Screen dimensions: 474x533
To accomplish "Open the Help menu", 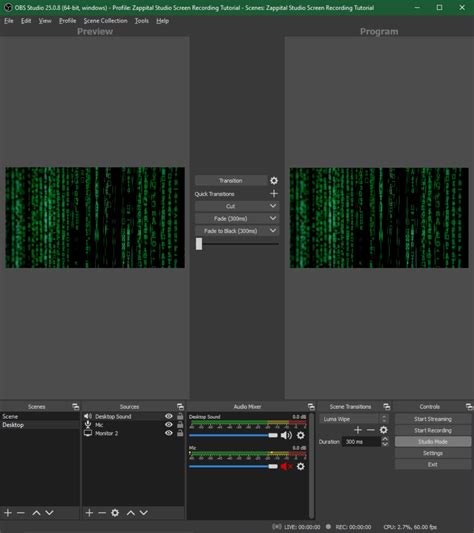I will (163, 21).
